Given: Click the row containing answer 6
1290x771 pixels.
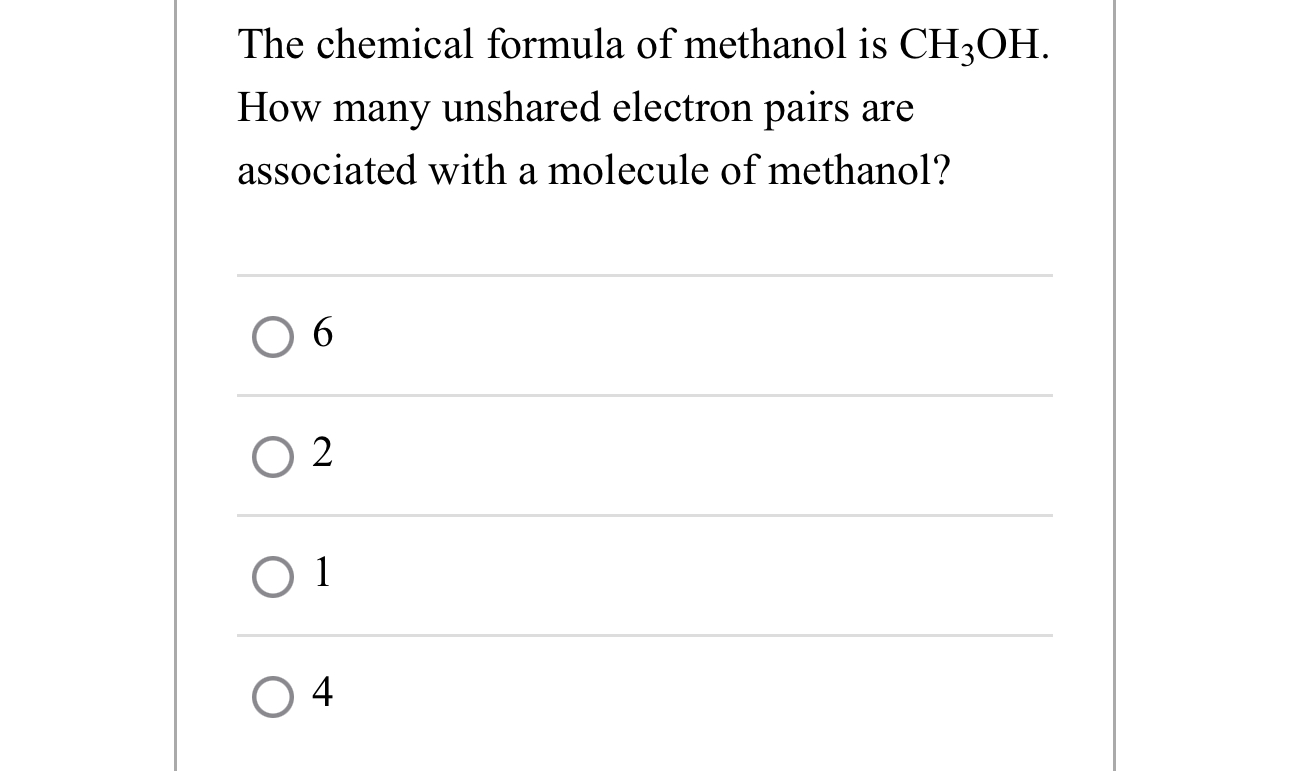Looking at the screenshot, I should coord(645,336).
